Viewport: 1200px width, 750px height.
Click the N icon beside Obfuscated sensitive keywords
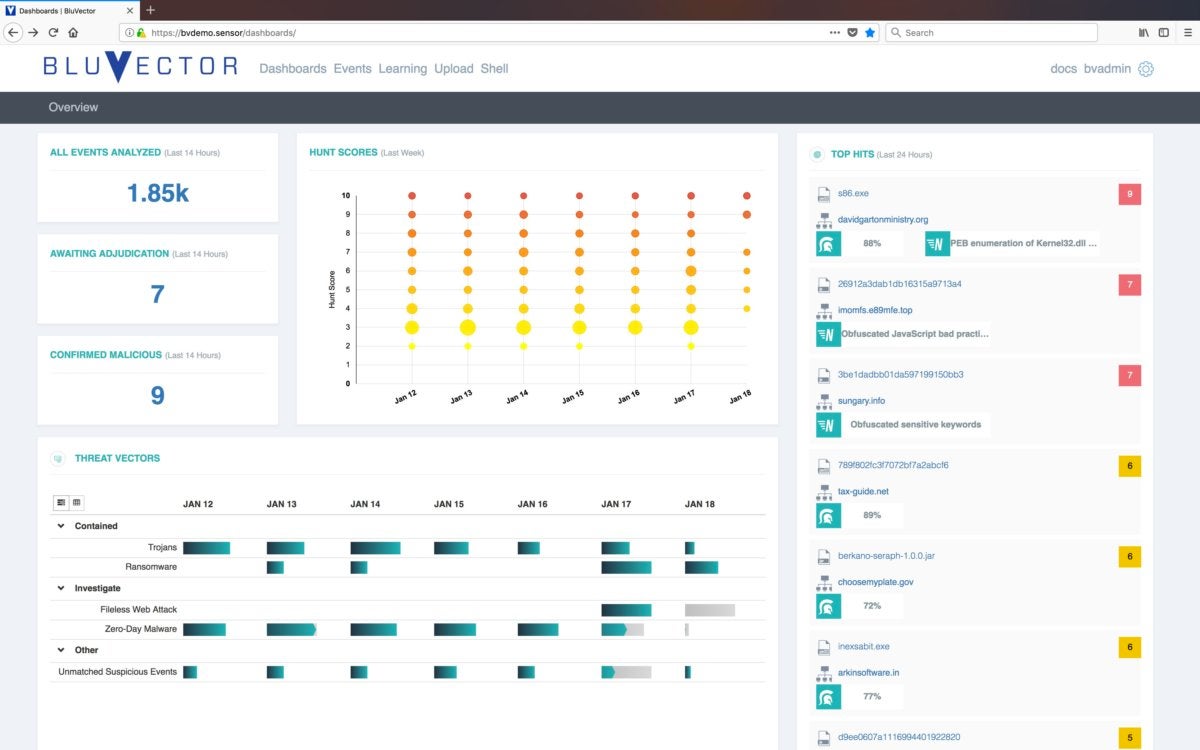(x=828, y=425)
